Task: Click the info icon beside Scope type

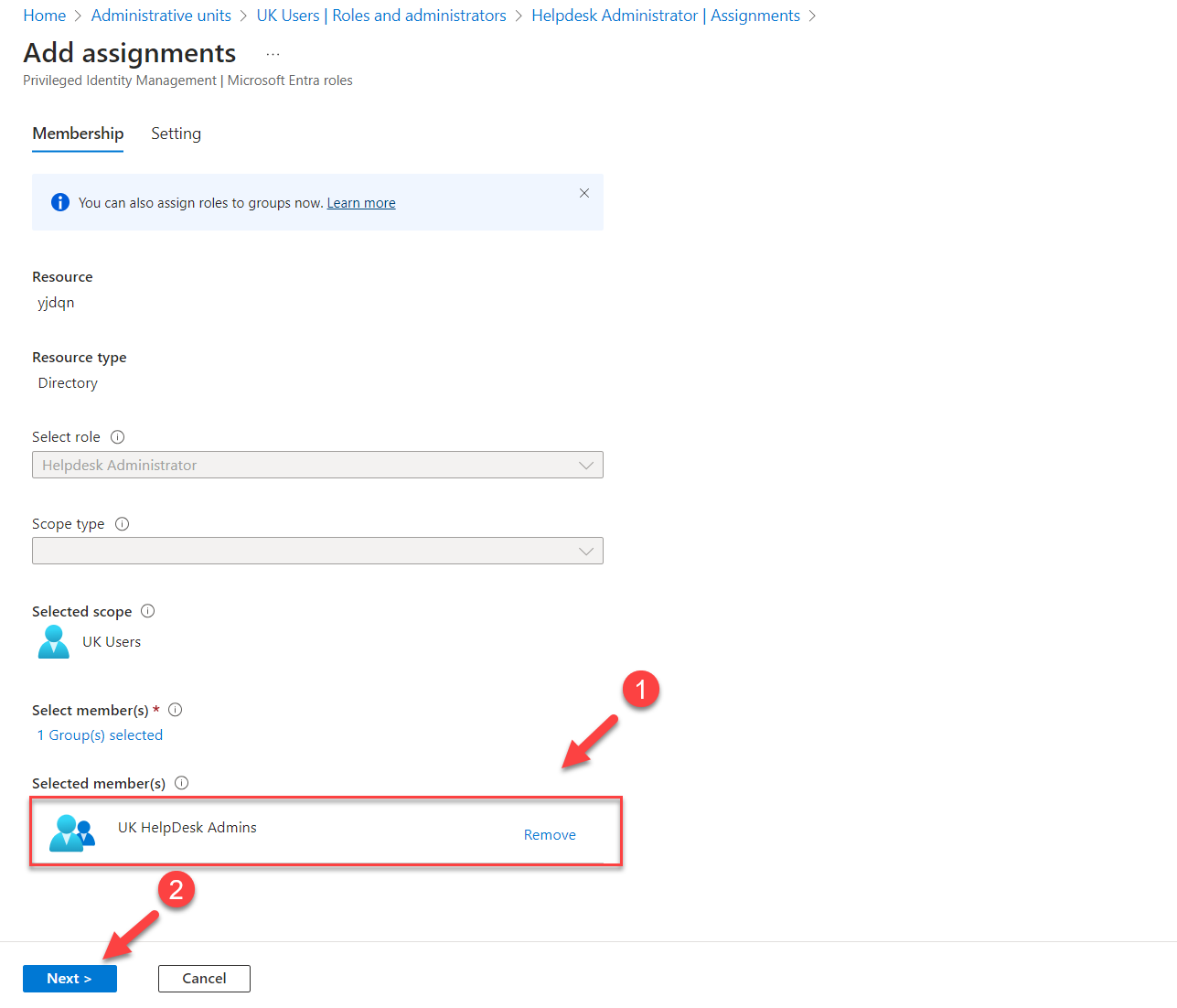Action: pyautogui.click(x=122, y=523)
